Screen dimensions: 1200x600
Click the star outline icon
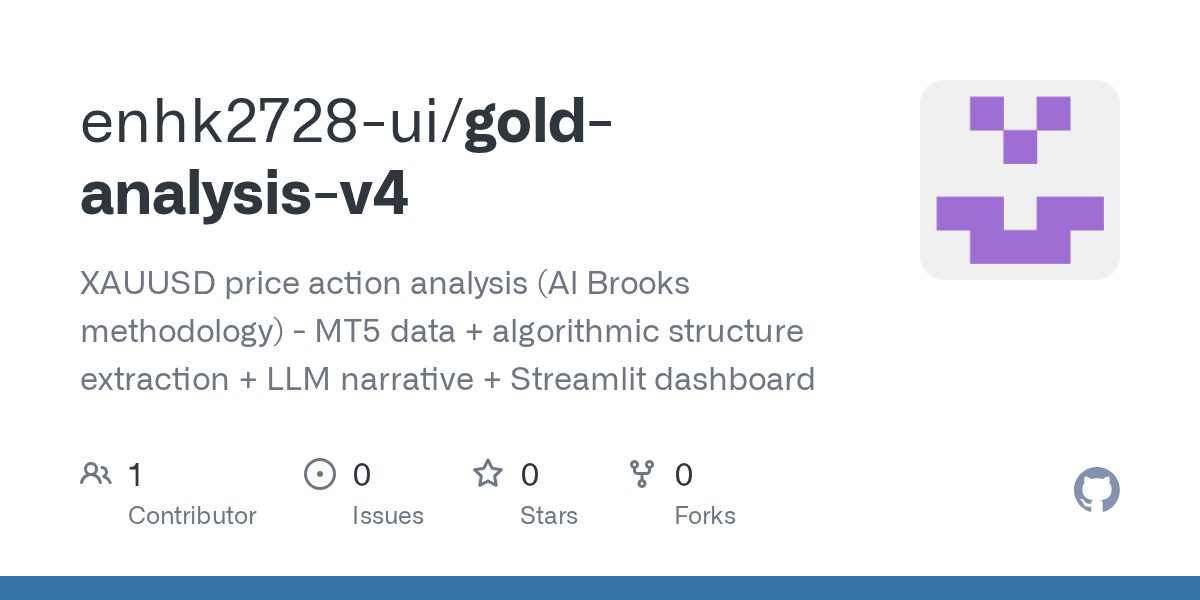(x=488, y=473)
